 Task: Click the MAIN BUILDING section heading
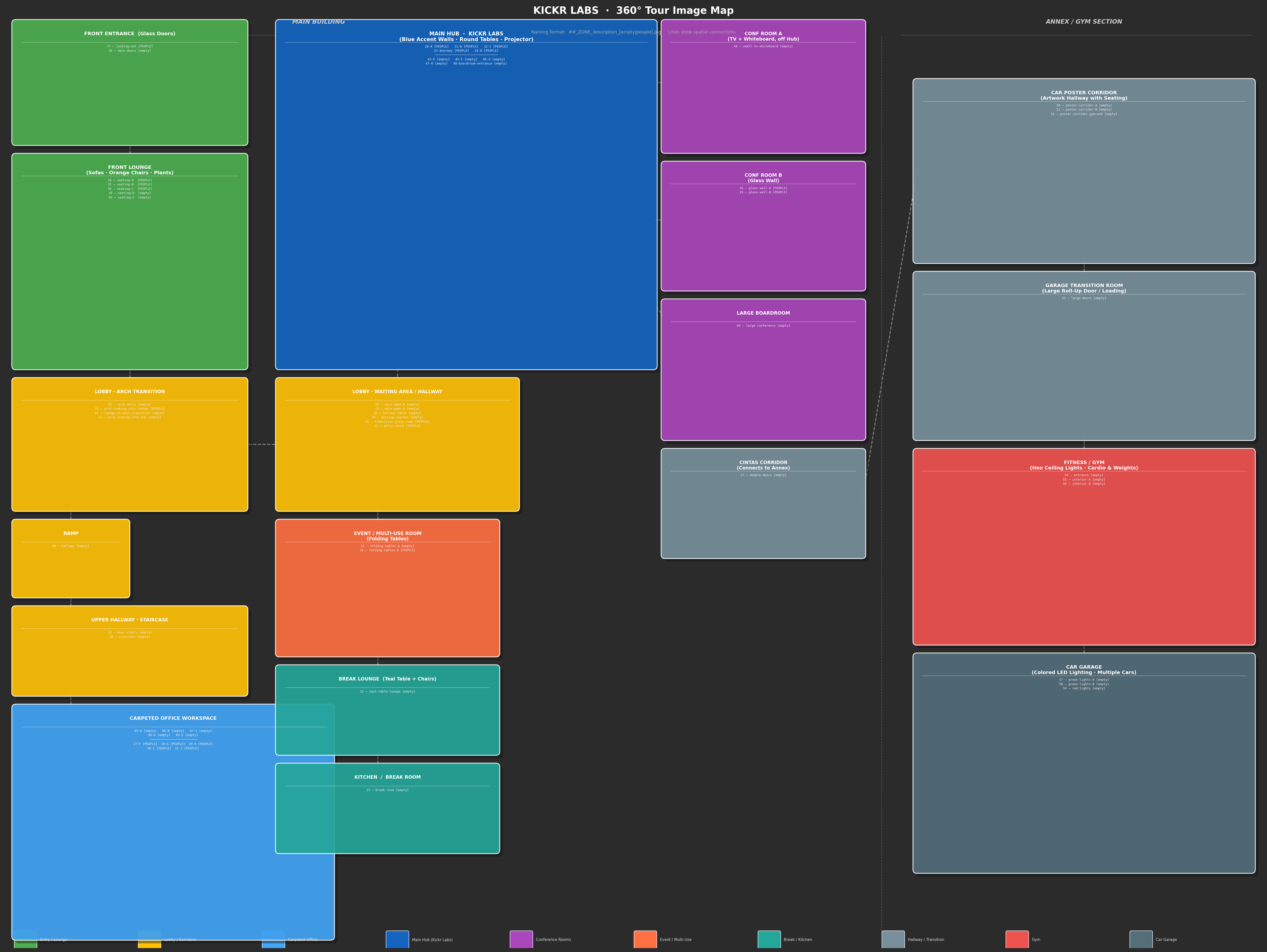[x=319, y=22]
